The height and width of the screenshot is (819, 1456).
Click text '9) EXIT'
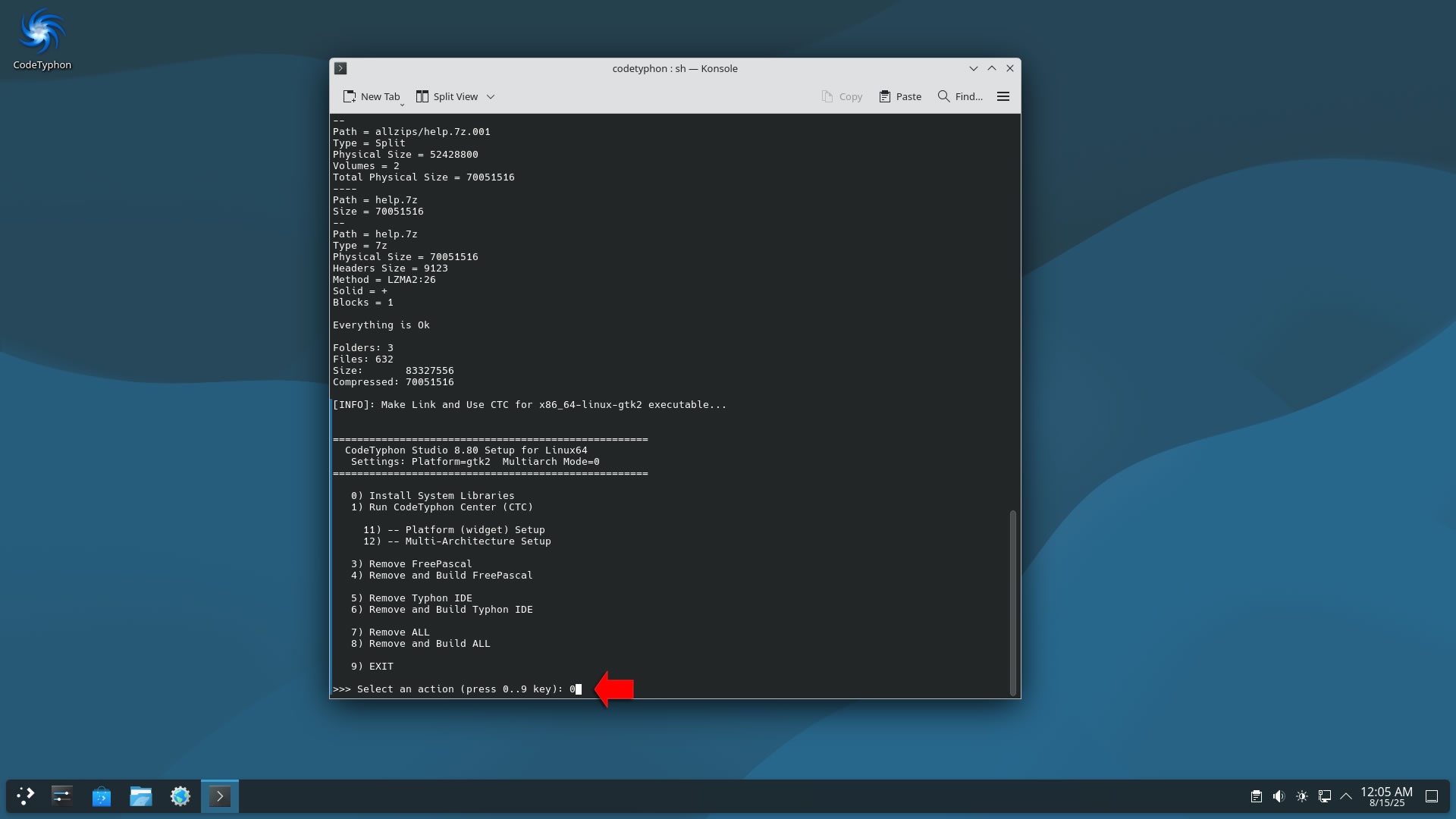click(372, 667)
